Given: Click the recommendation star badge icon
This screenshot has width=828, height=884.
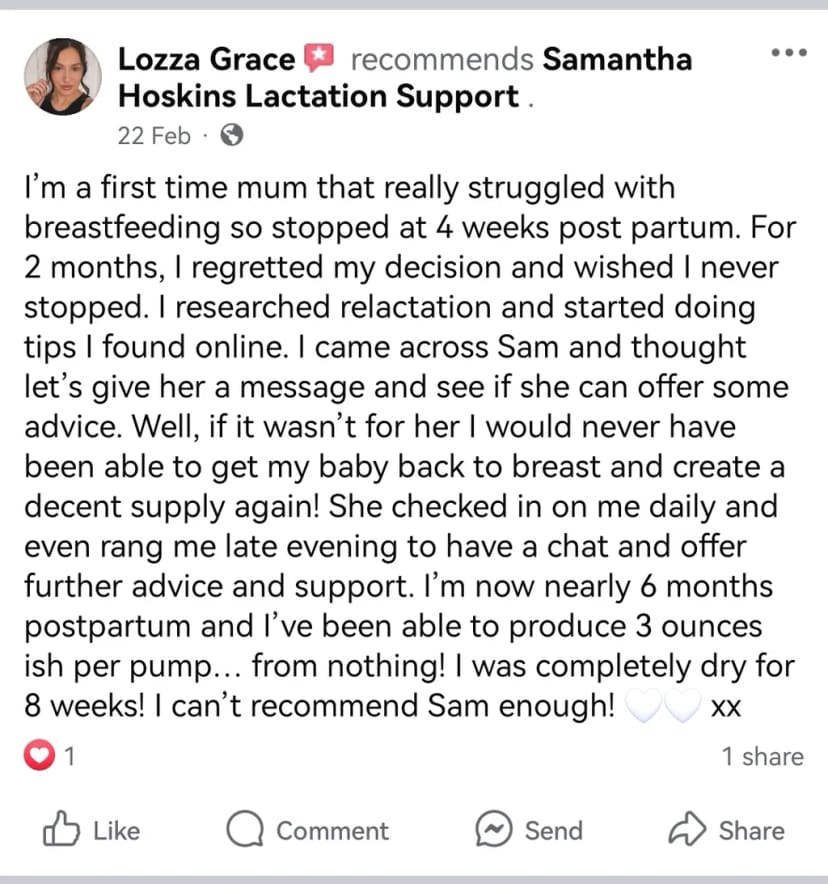Looking at the screenshot, I should point(319,58).
